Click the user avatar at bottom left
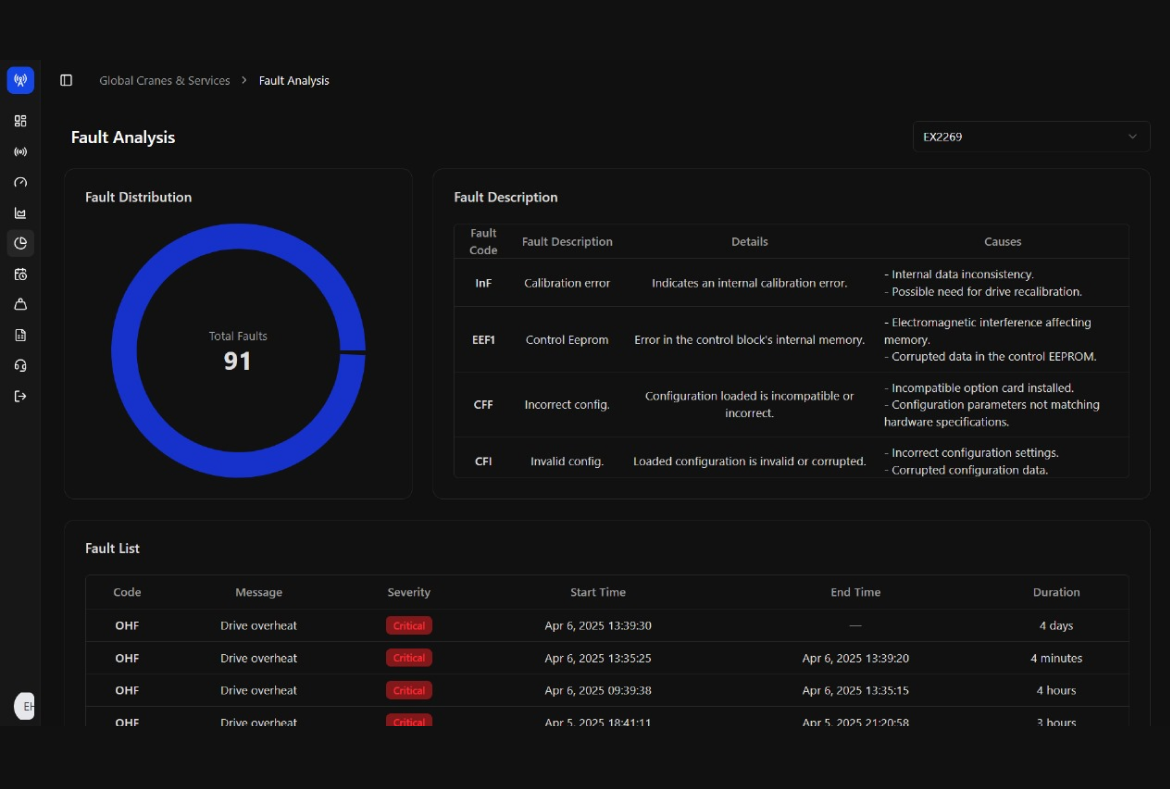This screenshot has width=1170, height=789. [24, 706]
